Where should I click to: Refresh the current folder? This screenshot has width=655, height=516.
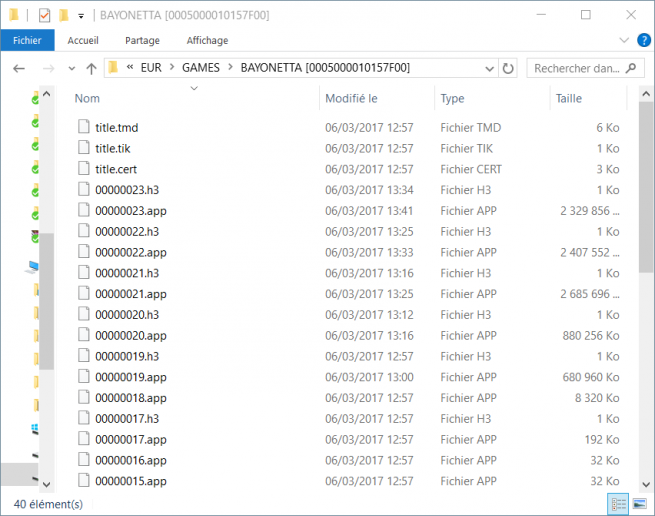tap(508, 68)
